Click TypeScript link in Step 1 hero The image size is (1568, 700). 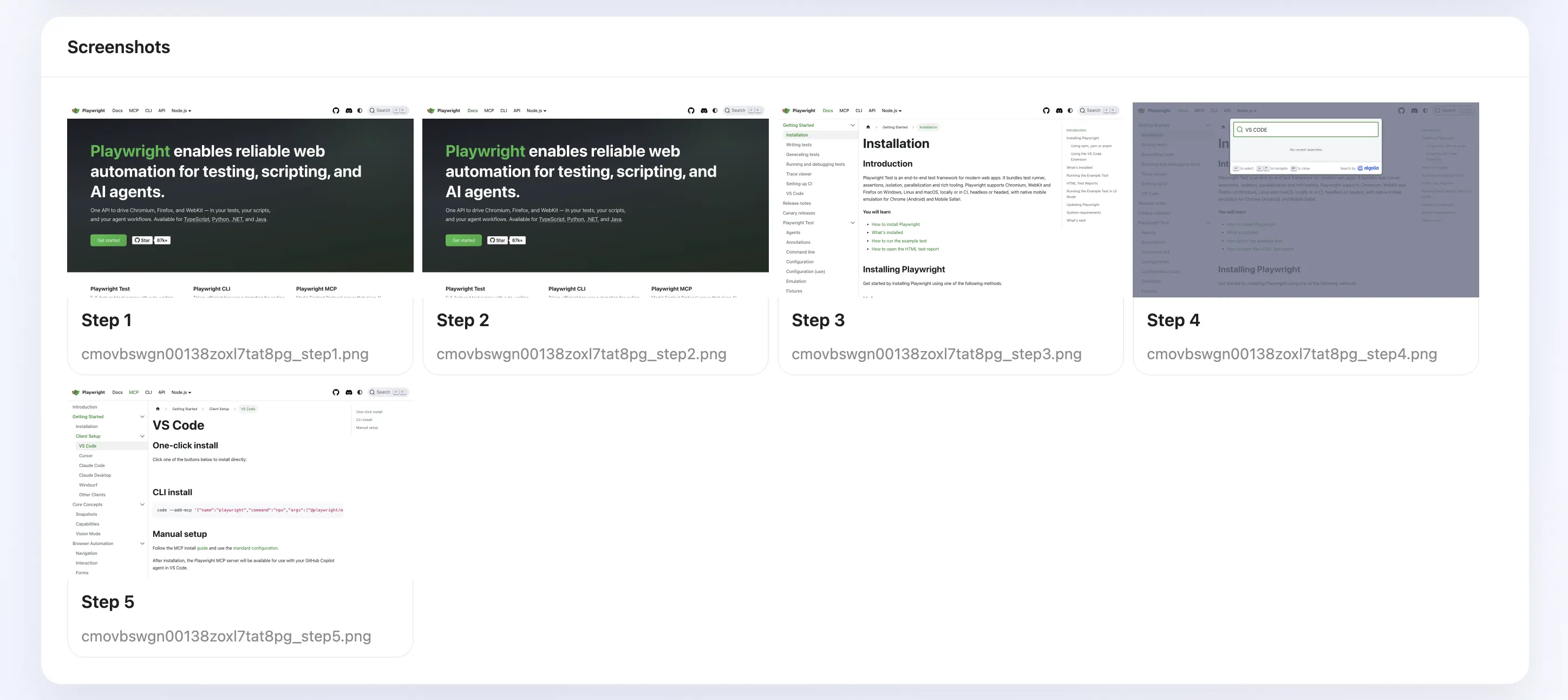[197, 219]
